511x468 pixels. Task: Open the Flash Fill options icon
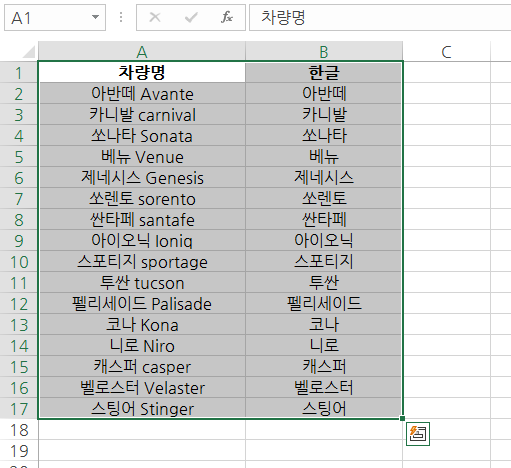[x=418, y=434]
